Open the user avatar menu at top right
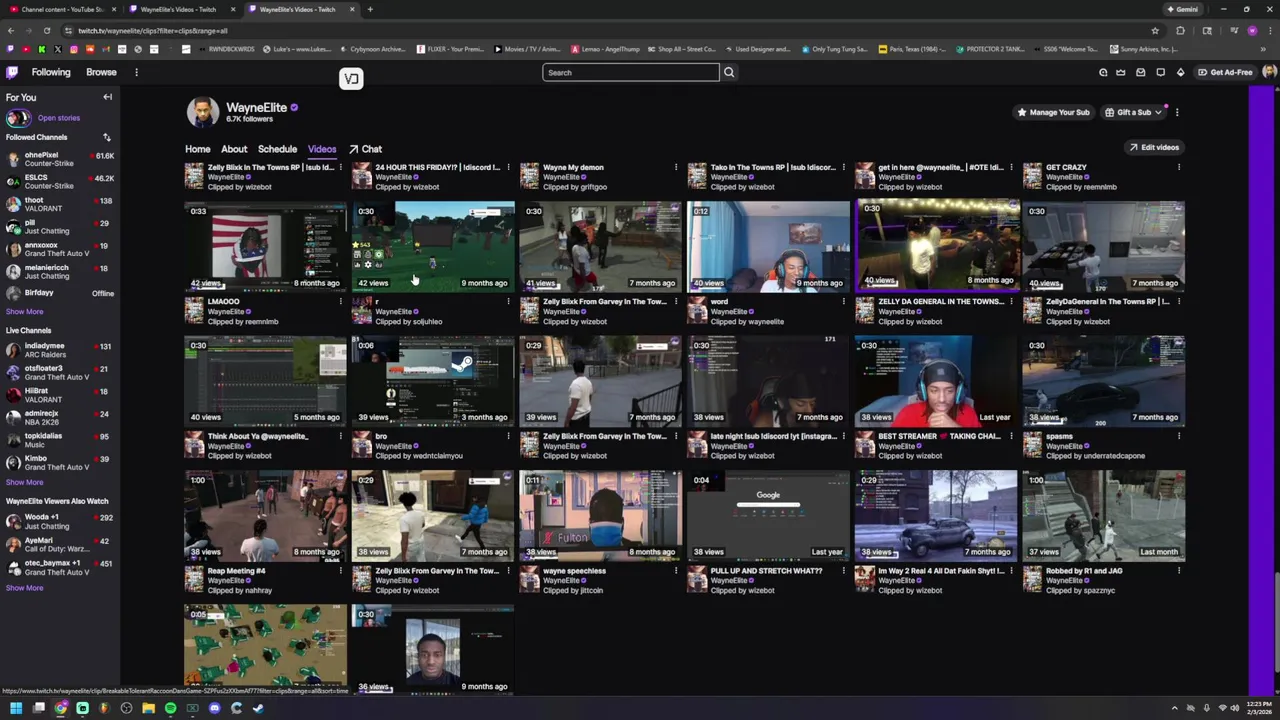Image resolution: width=1280 pixels, height=720 pixels. pyautogui.click(x=1269, y=72)
